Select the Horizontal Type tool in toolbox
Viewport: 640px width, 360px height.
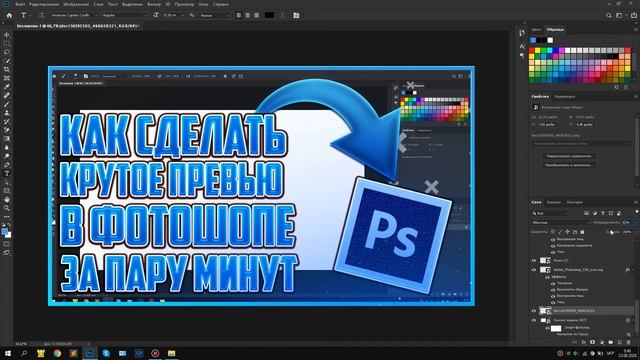click(x=7, y=173)
